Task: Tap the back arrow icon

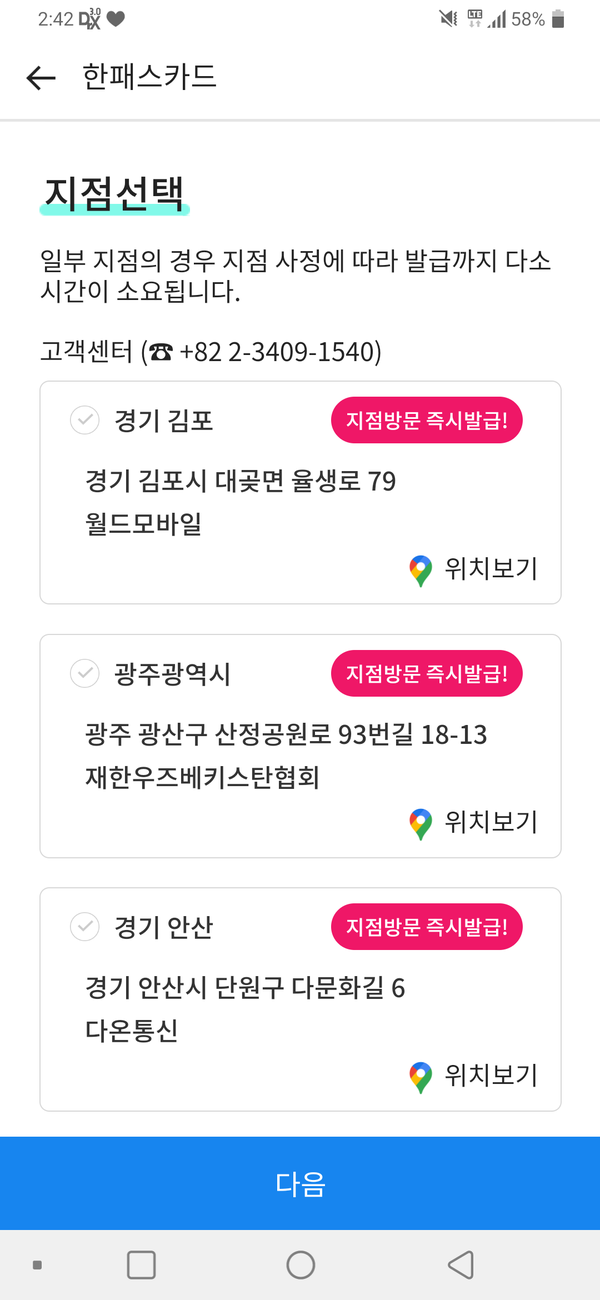Action: click(x=41, y=78)
